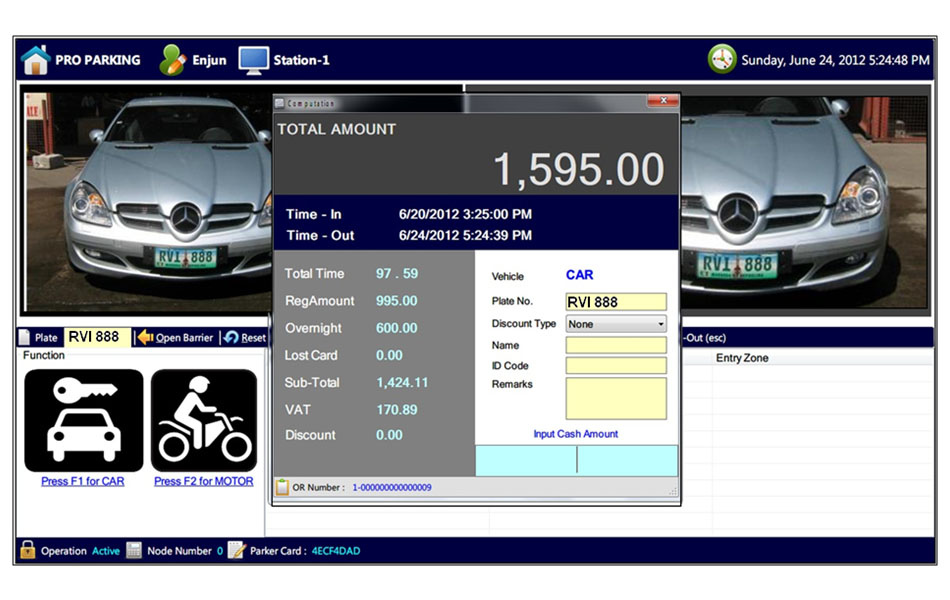Open the Press F1 for CAR link
The width and height of the screenshot is (950, 600).
click(83, 481)
